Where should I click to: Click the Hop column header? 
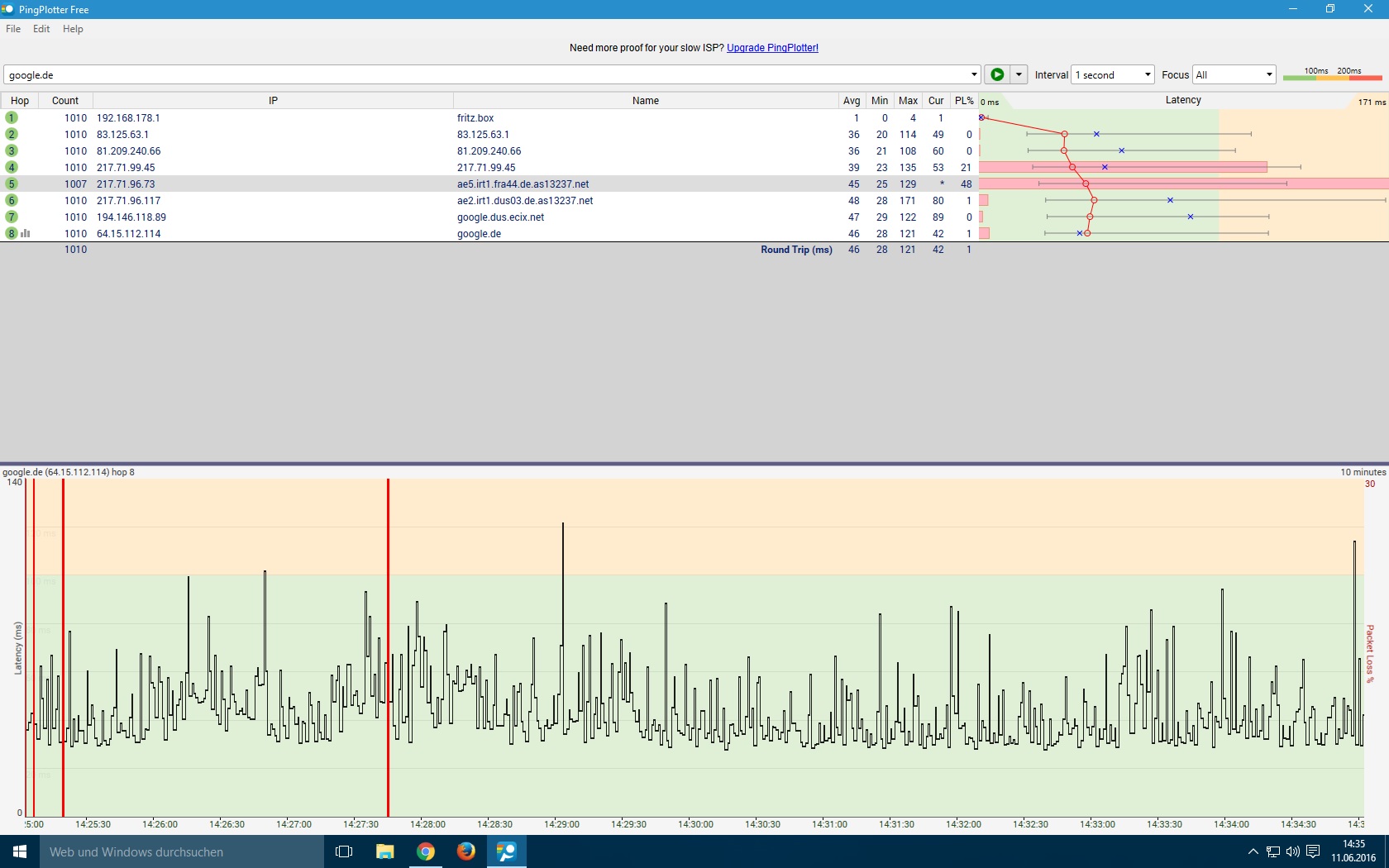[20, 101]
